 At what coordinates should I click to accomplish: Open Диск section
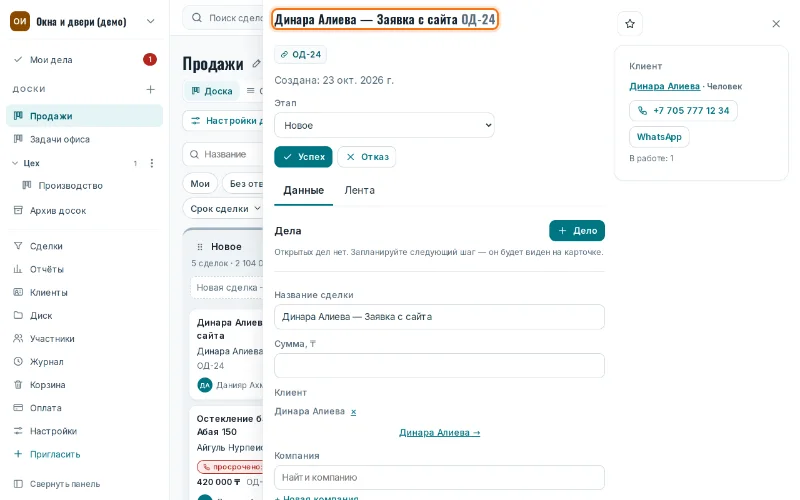84,316
